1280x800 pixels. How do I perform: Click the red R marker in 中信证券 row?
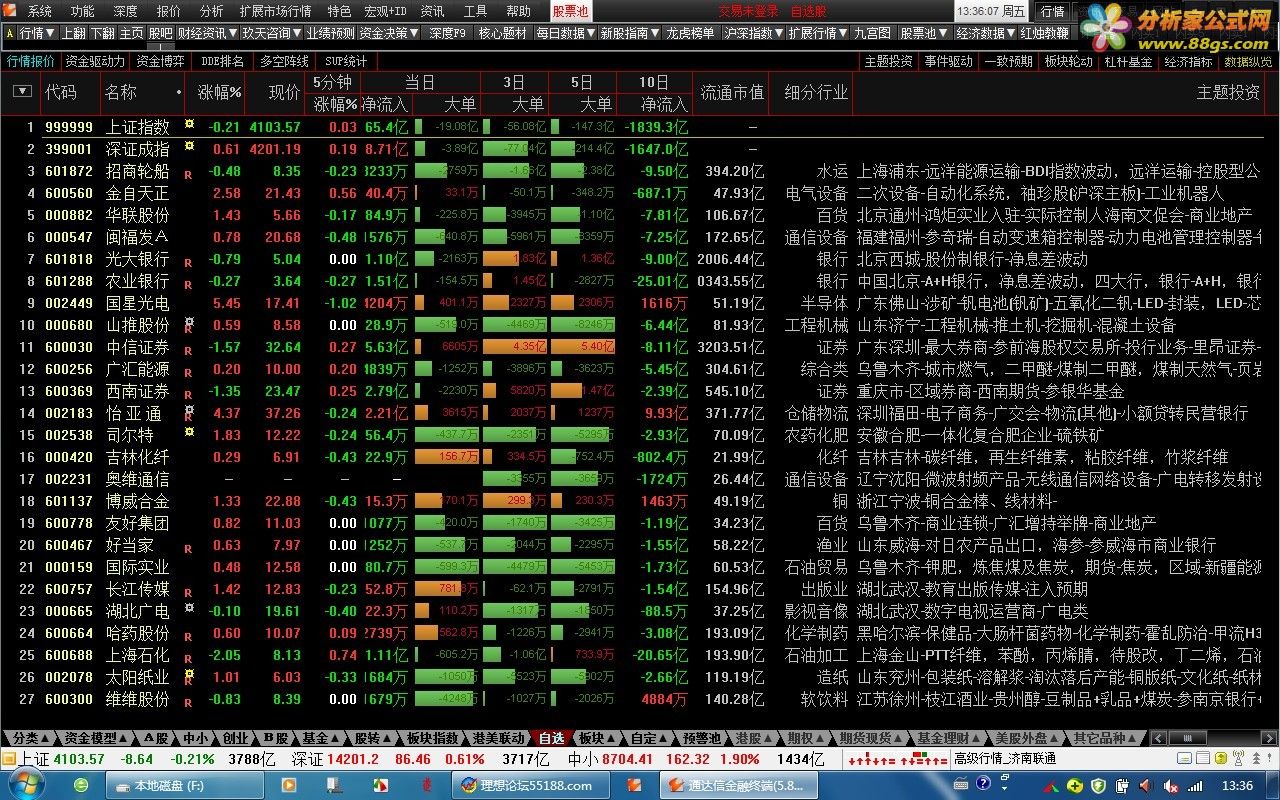[x=188, y=350]
